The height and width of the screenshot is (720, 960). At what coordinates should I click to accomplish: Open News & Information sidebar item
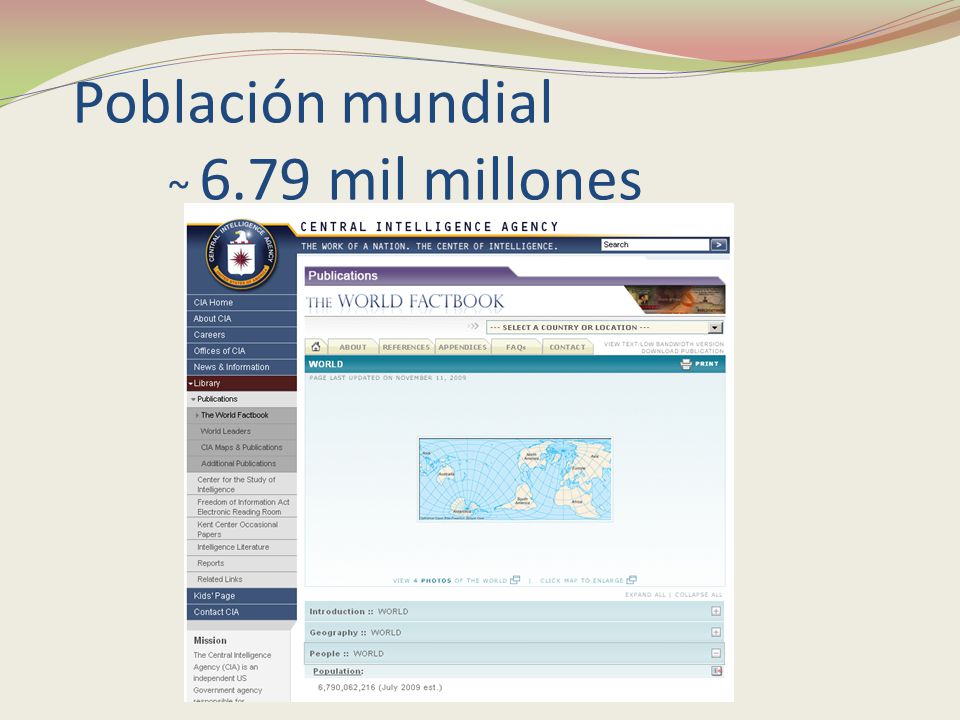[x=241, y=367]
